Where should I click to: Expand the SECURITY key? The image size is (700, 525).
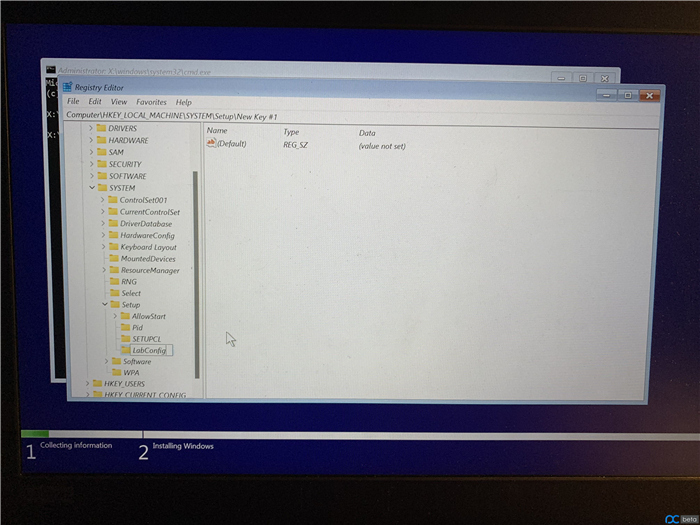(92, 164)
